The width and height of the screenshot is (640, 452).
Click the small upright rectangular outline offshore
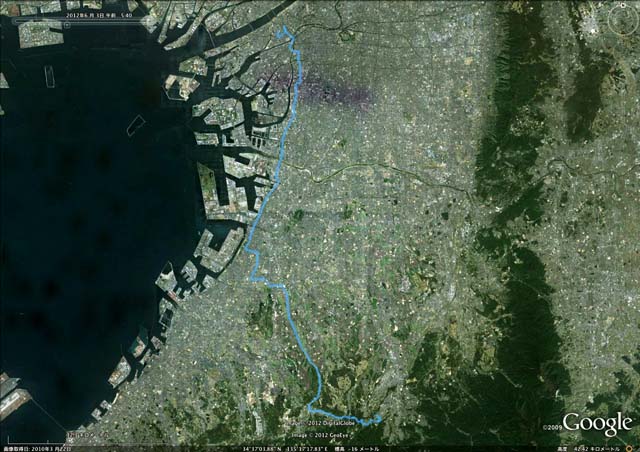coord(49,76)
